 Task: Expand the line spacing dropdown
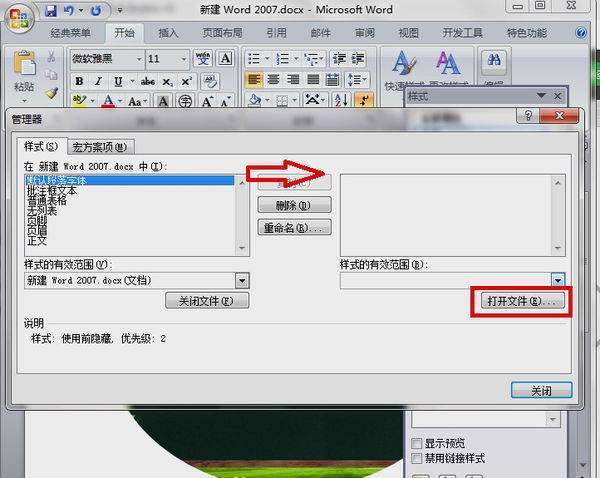click(x=364, y=80)
